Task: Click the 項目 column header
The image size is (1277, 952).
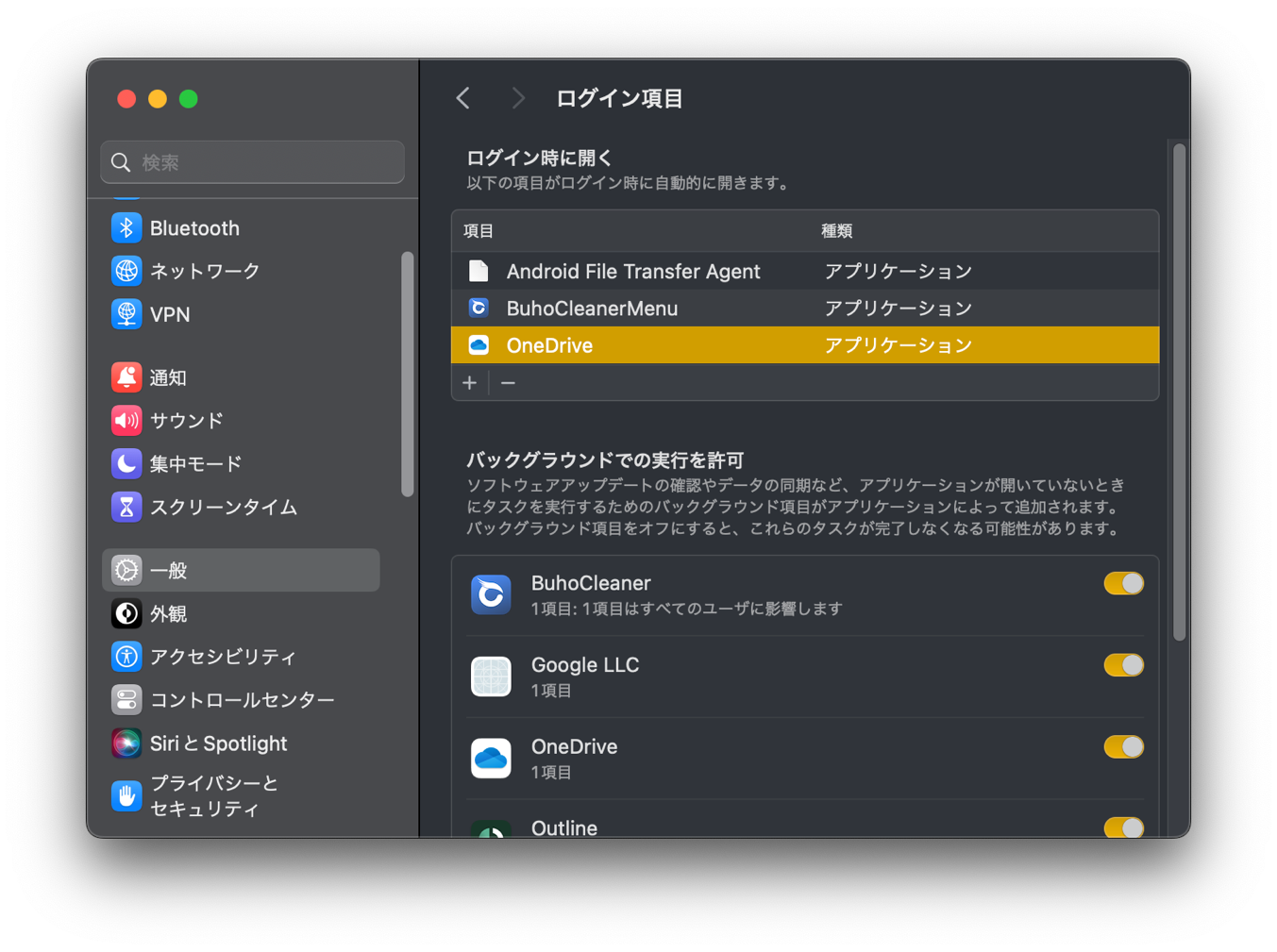Action: coord(479,231)
